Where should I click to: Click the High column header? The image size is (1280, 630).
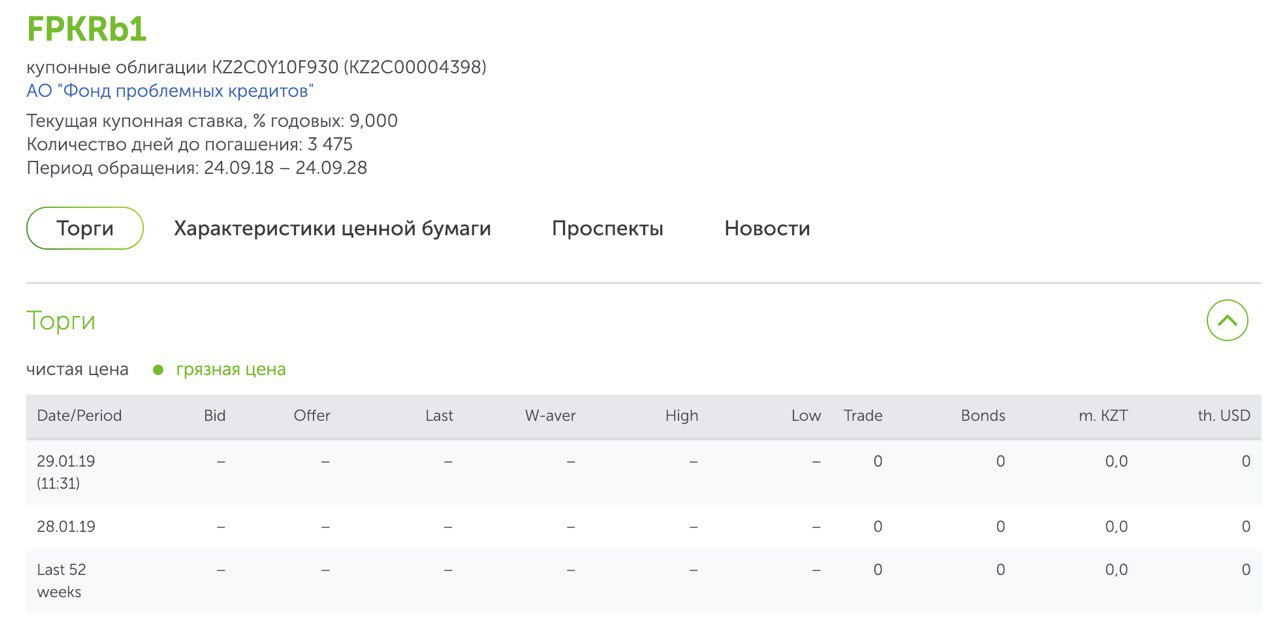(681, 415)
